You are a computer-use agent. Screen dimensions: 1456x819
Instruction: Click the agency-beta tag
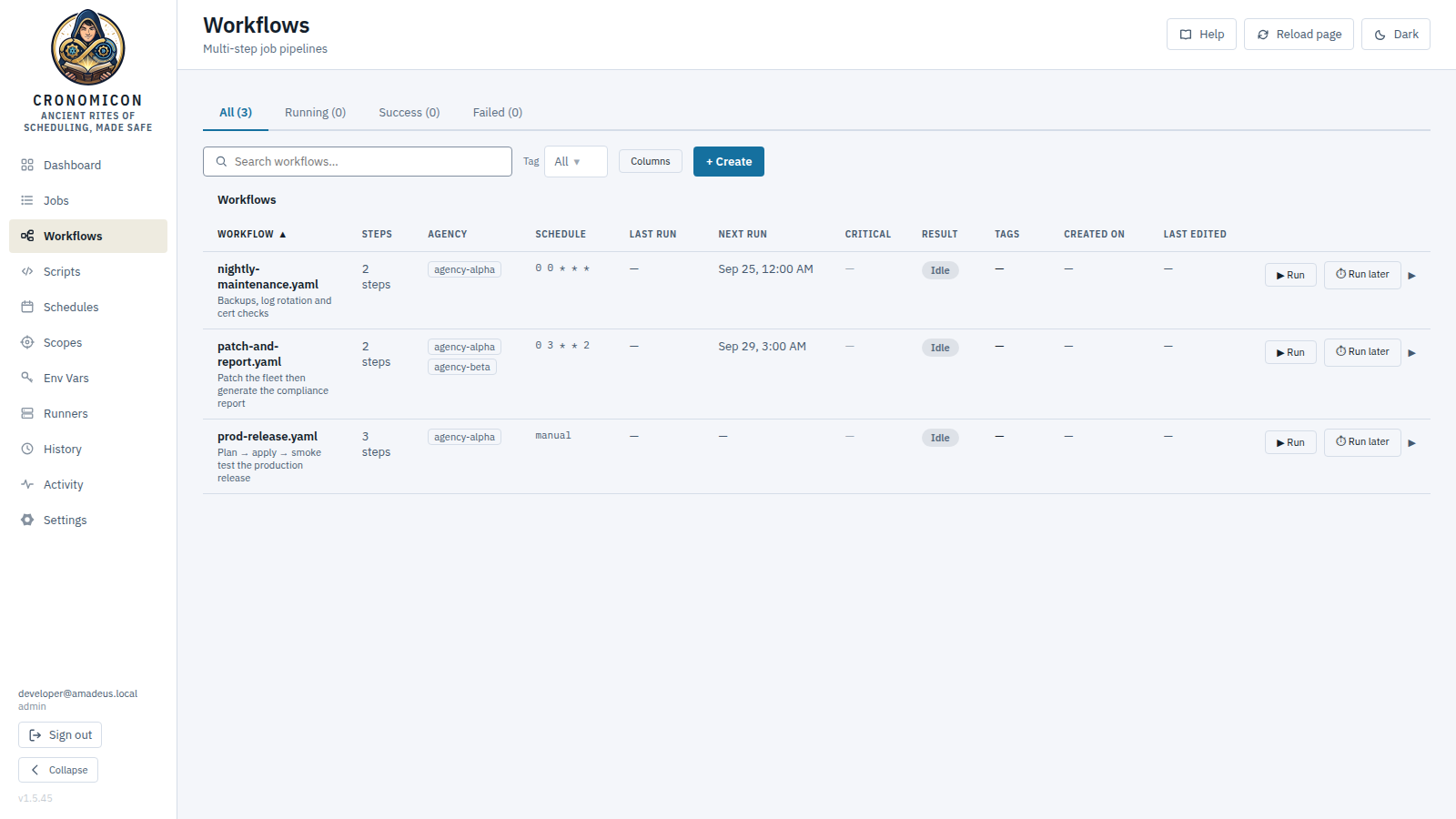(x=462, y=367)
